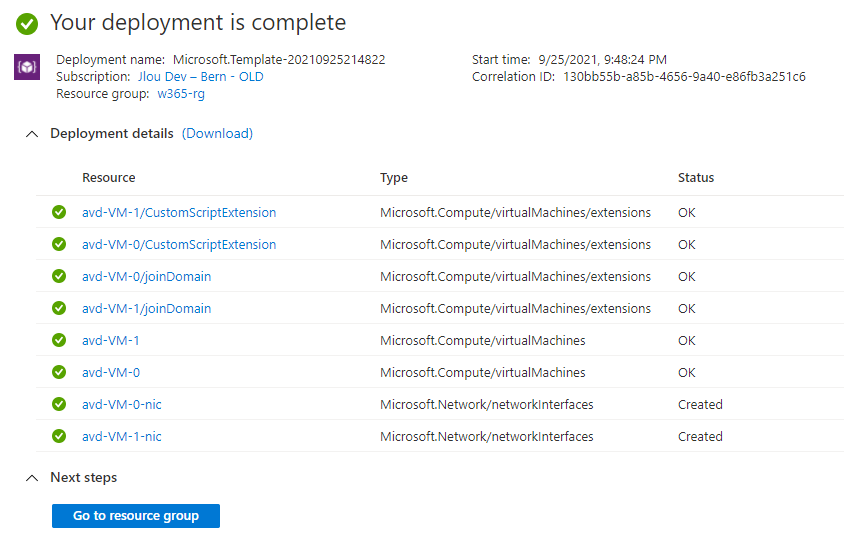
Task: Open avd-VM-0-nic network interface link
Action: tap(122, 404)
